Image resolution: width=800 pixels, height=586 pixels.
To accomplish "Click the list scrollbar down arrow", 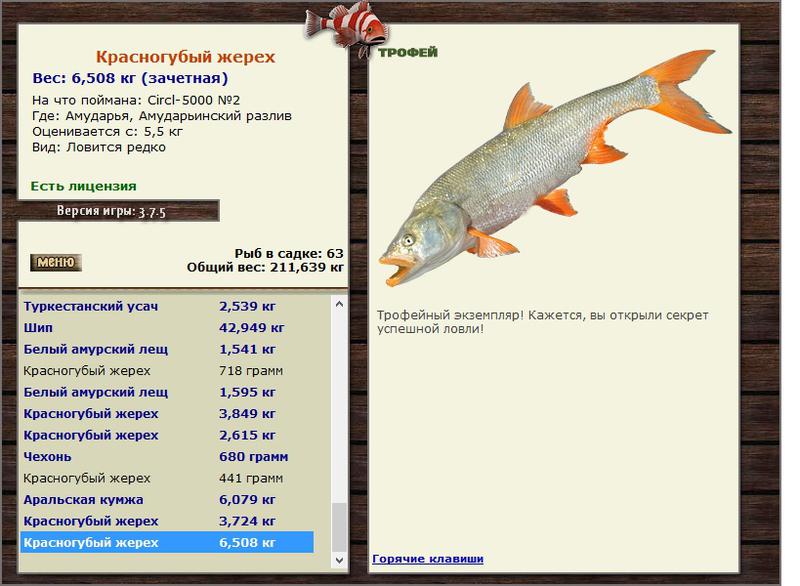I will click(x=339, y=560).
